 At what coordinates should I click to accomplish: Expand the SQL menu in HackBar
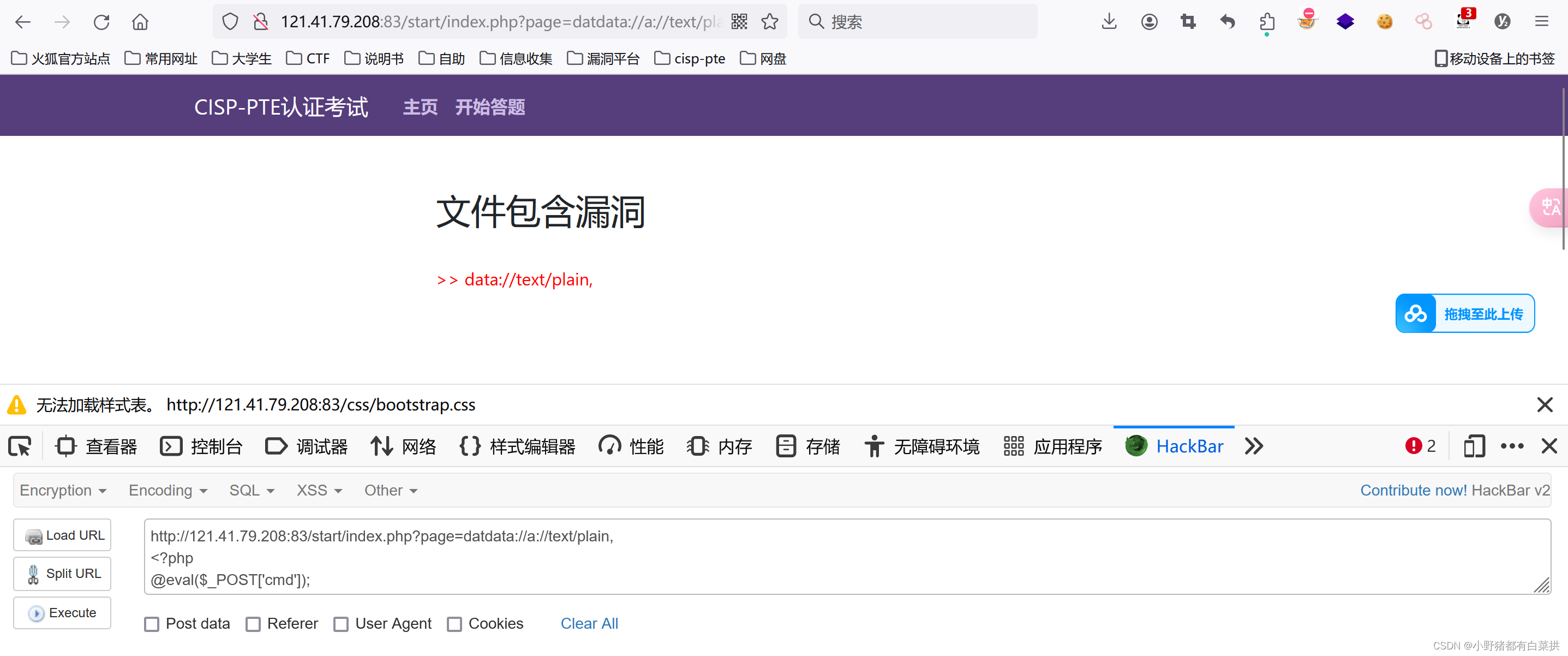point(252,490)
